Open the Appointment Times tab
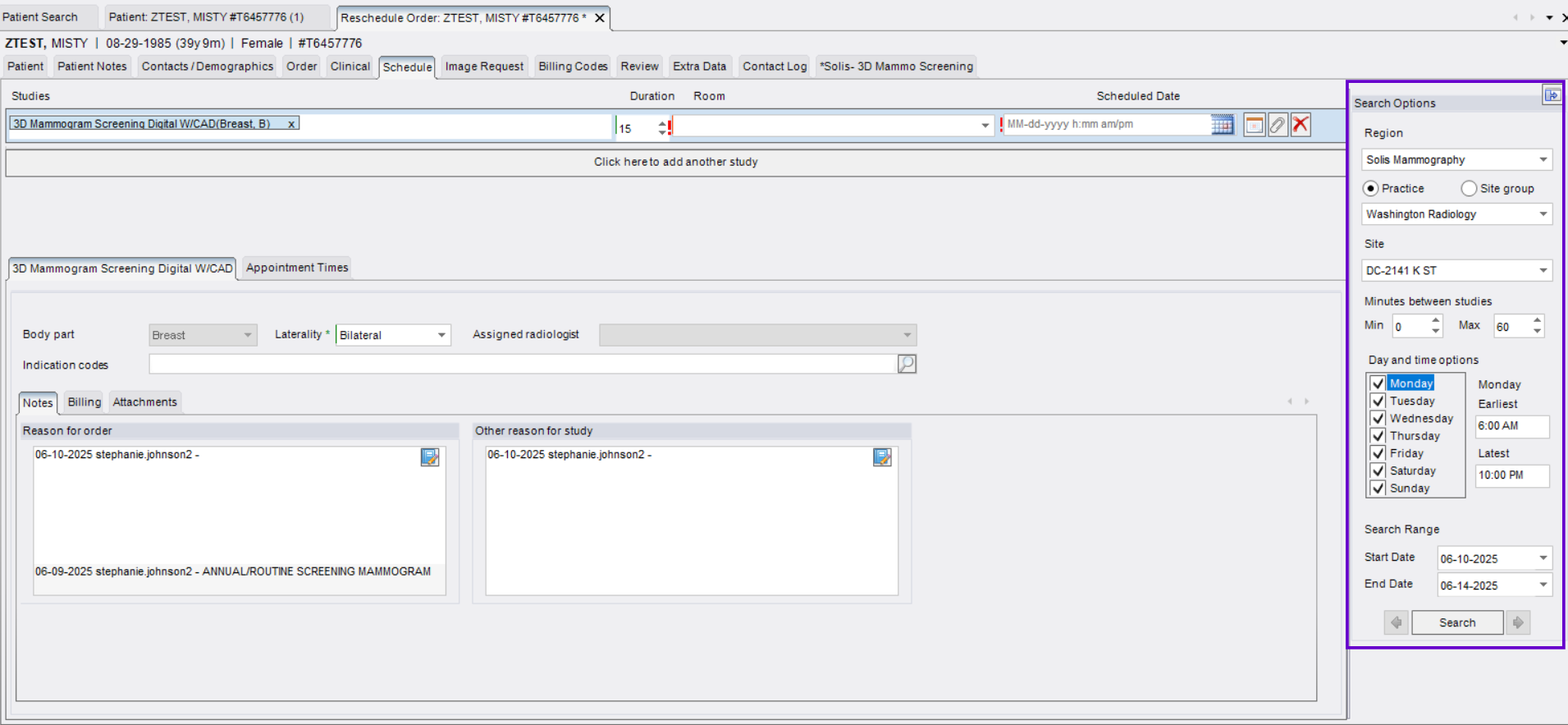The height and width of the screenshot is (725, 1568). point(297,268)
